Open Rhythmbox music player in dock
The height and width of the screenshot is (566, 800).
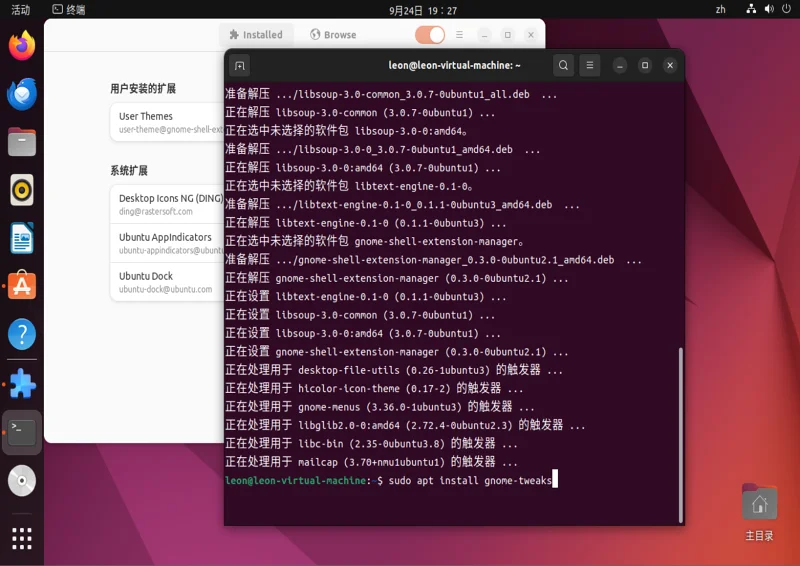pyautogui.click(x=22, y=190)
